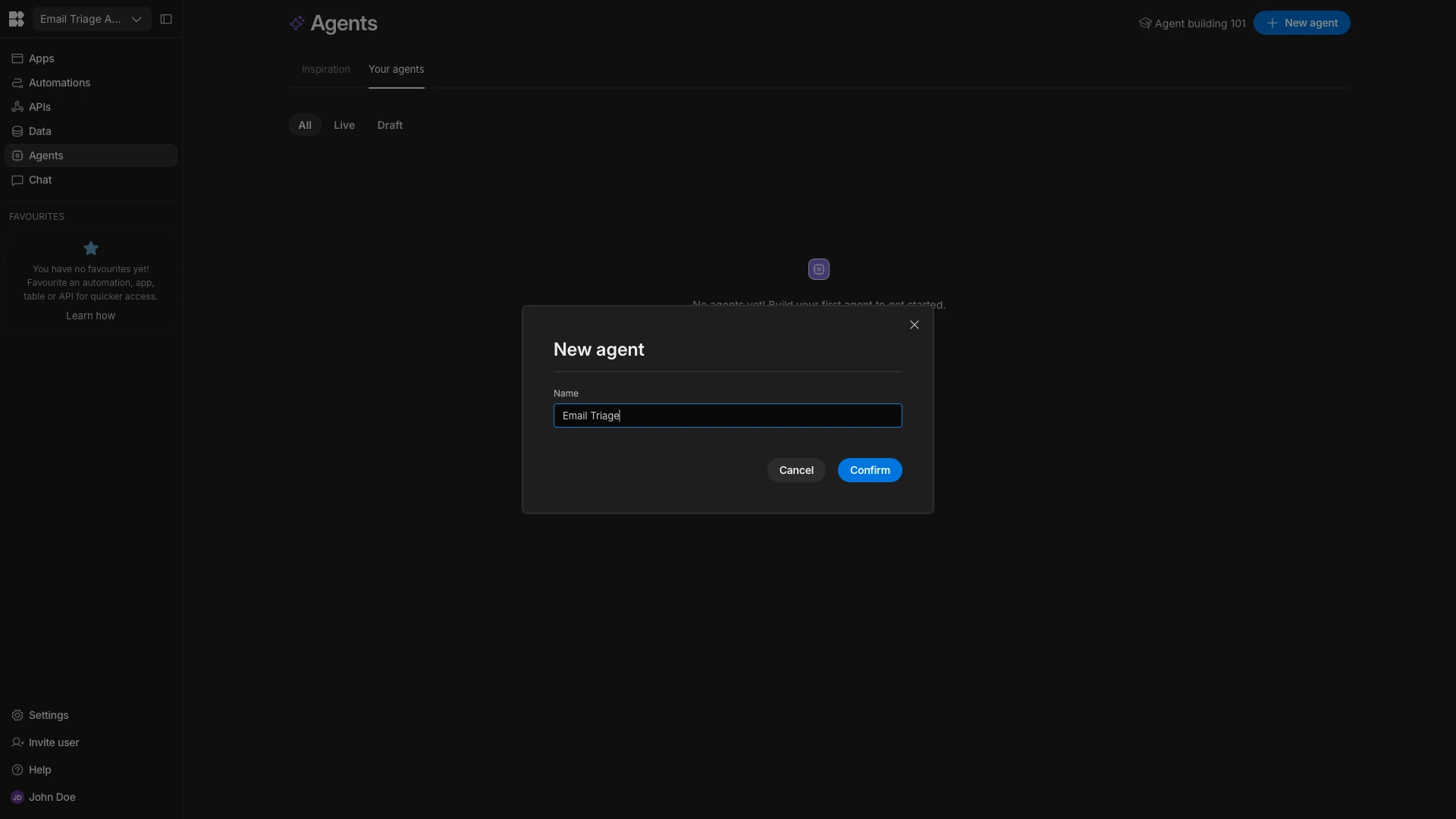1456x819 pixels.
Task: Confirm the new agent name
Action: pos(869,470)
